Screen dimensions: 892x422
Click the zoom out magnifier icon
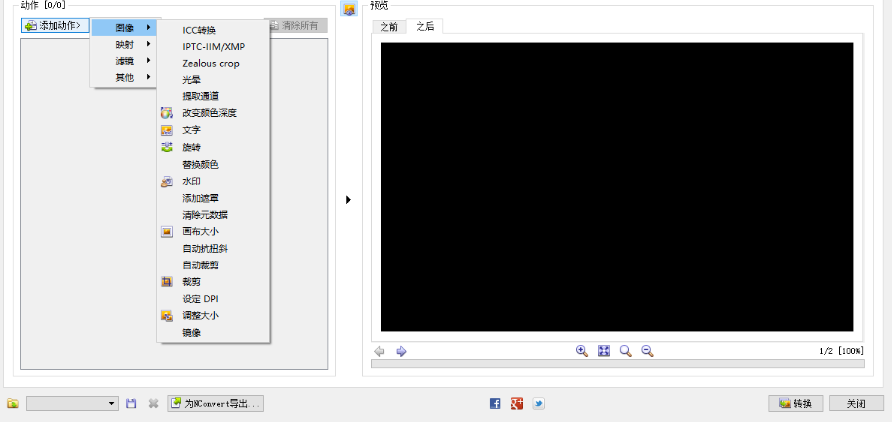647,351
